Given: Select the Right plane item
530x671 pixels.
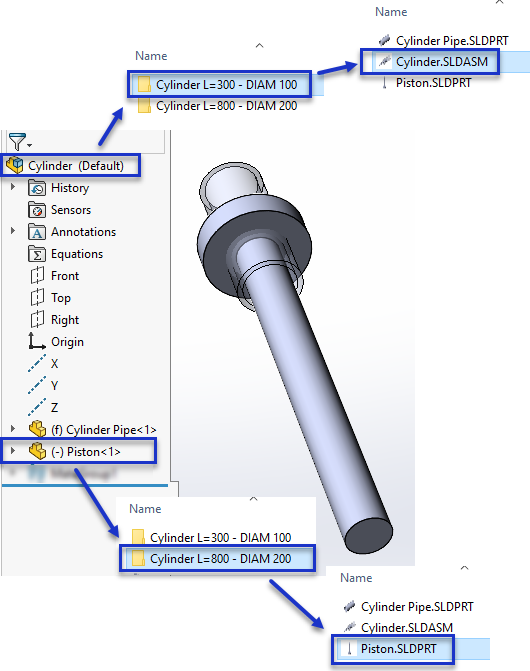Looking at the screenshot, I should click(65, 320).
